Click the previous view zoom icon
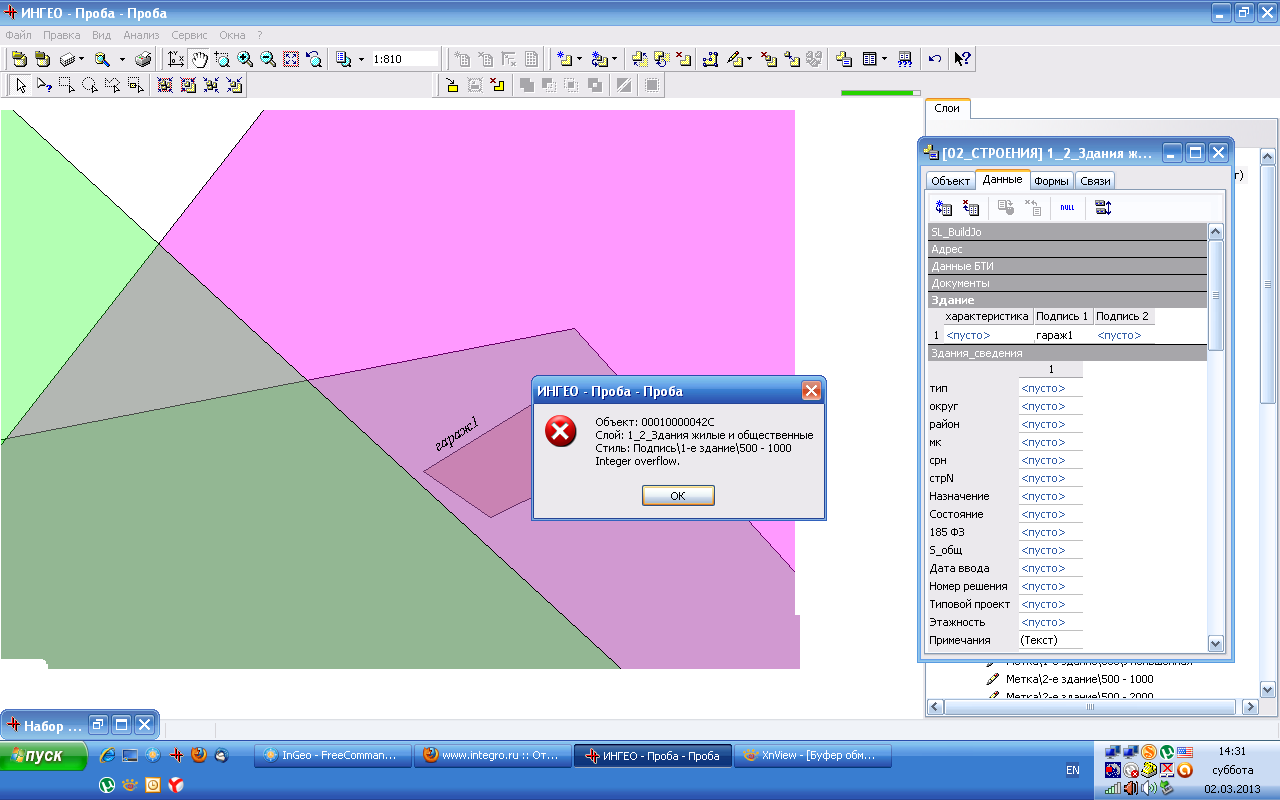 (x=314, y=59)
